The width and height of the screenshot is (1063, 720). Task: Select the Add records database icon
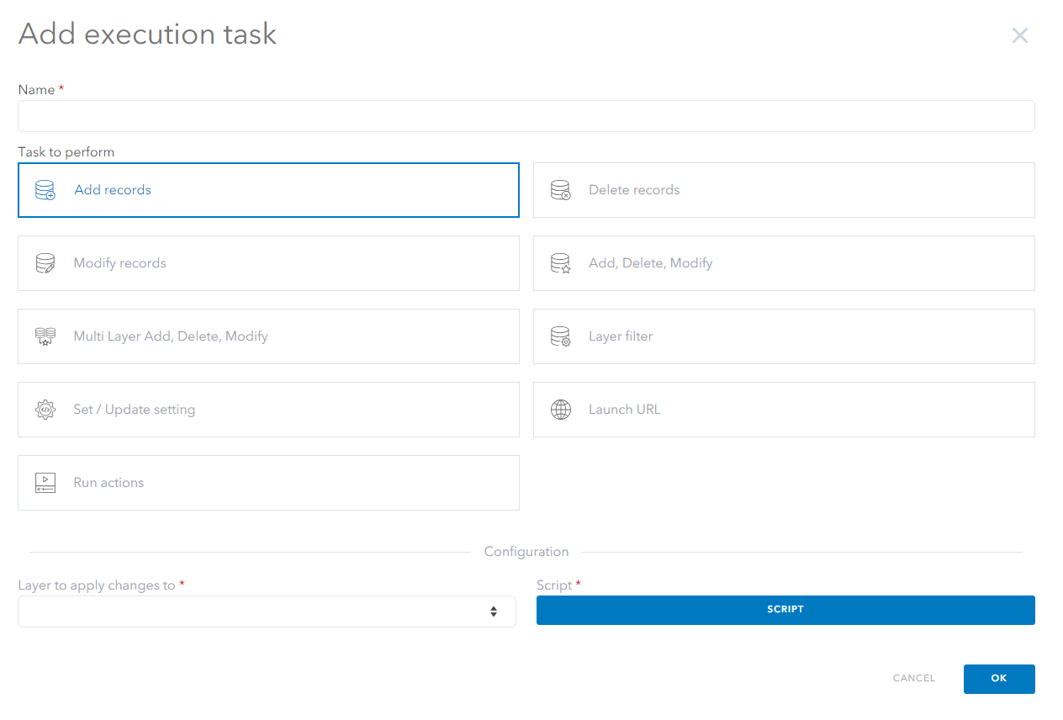pyautogui.click(x=44, y=190)
